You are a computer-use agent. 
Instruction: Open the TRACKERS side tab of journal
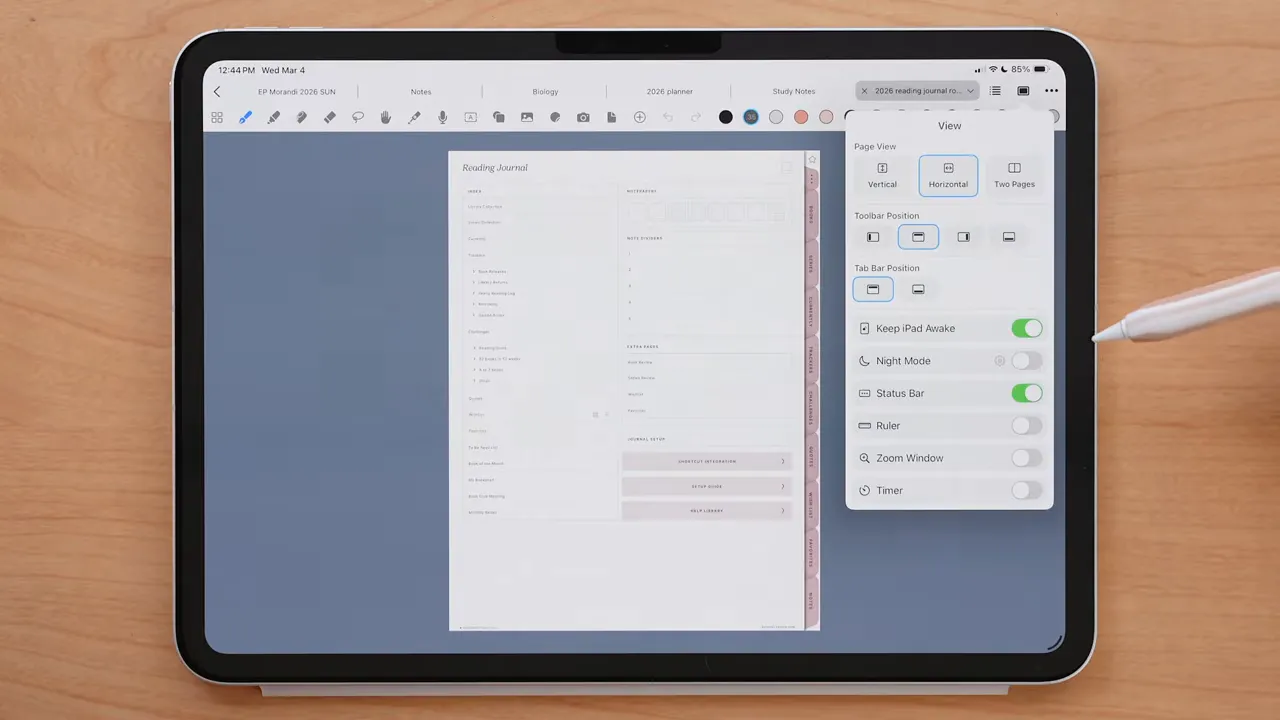pos(812,359)
